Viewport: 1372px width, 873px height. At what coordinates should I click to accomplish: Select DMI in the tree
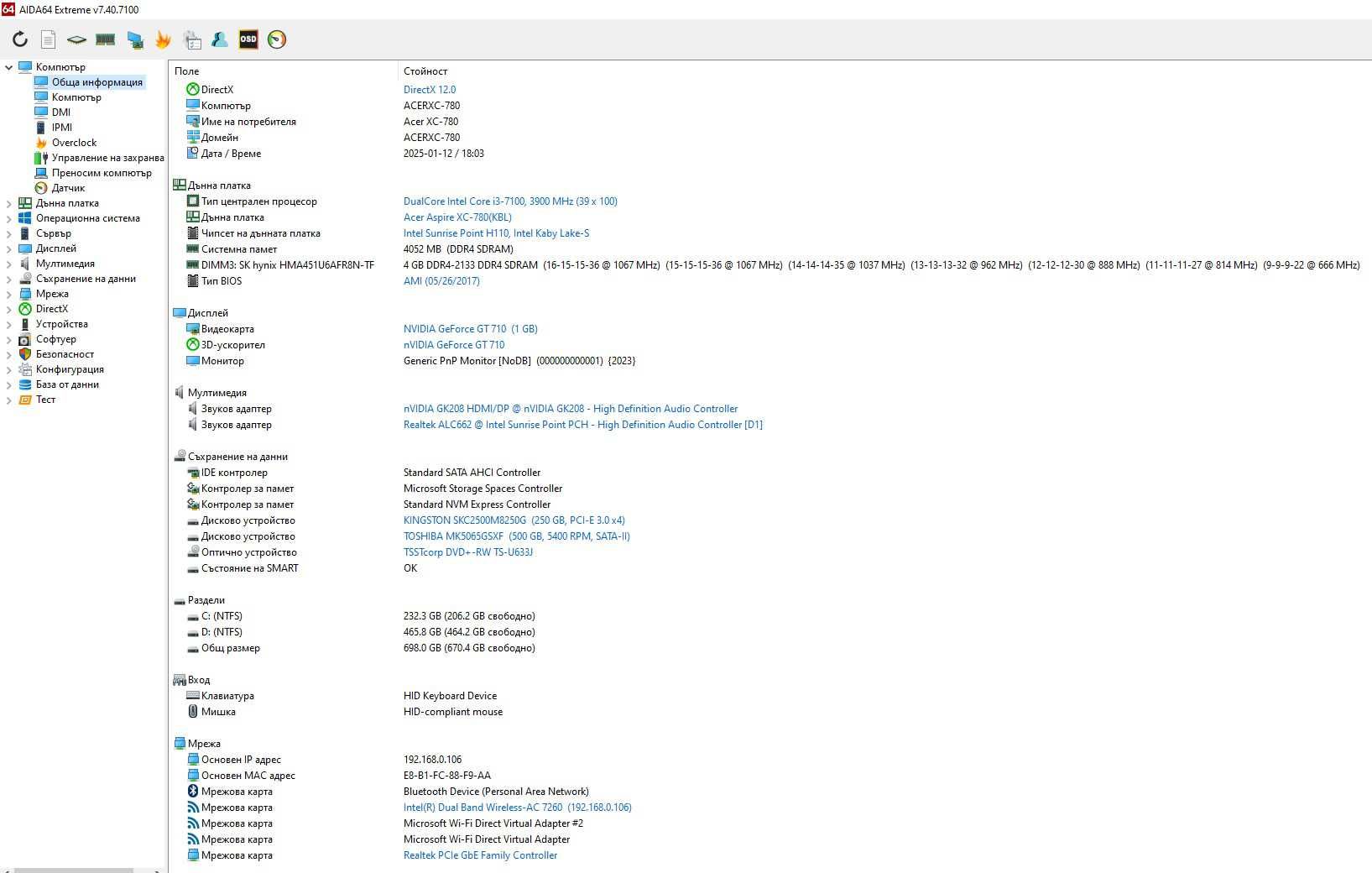coord(61,112)
